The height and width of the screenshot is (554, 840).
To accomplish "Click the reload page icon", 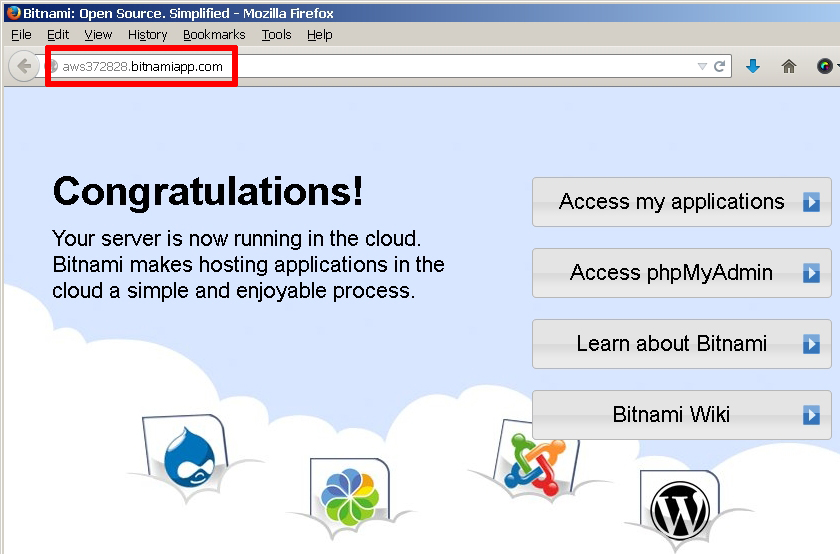I will 719,66.
